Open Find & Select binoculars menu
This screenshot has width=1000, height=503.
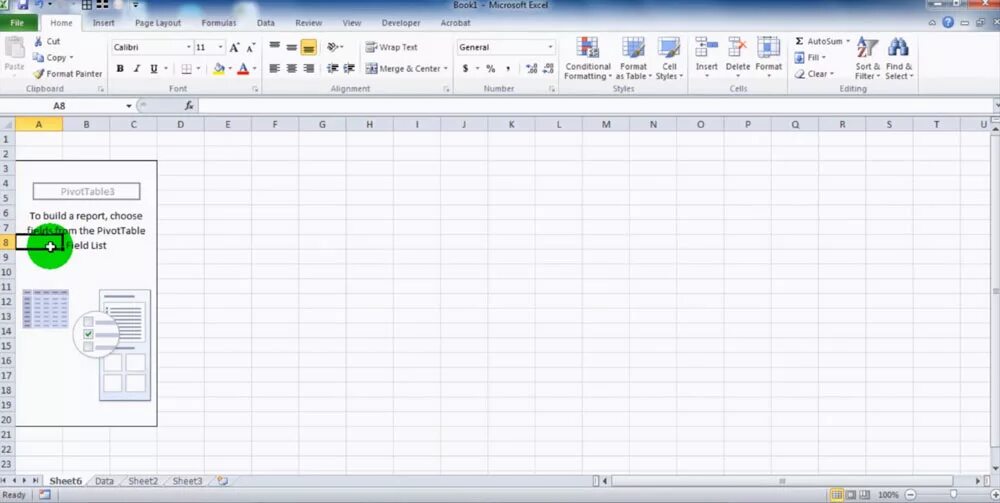coord(899,58)
